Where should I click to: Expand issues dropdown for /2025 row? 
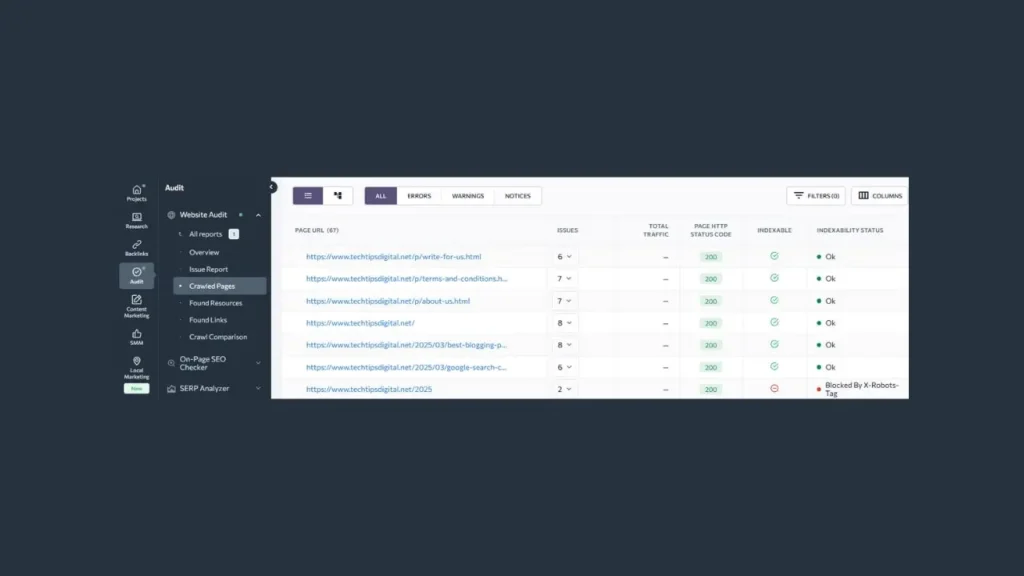(564, 389)
